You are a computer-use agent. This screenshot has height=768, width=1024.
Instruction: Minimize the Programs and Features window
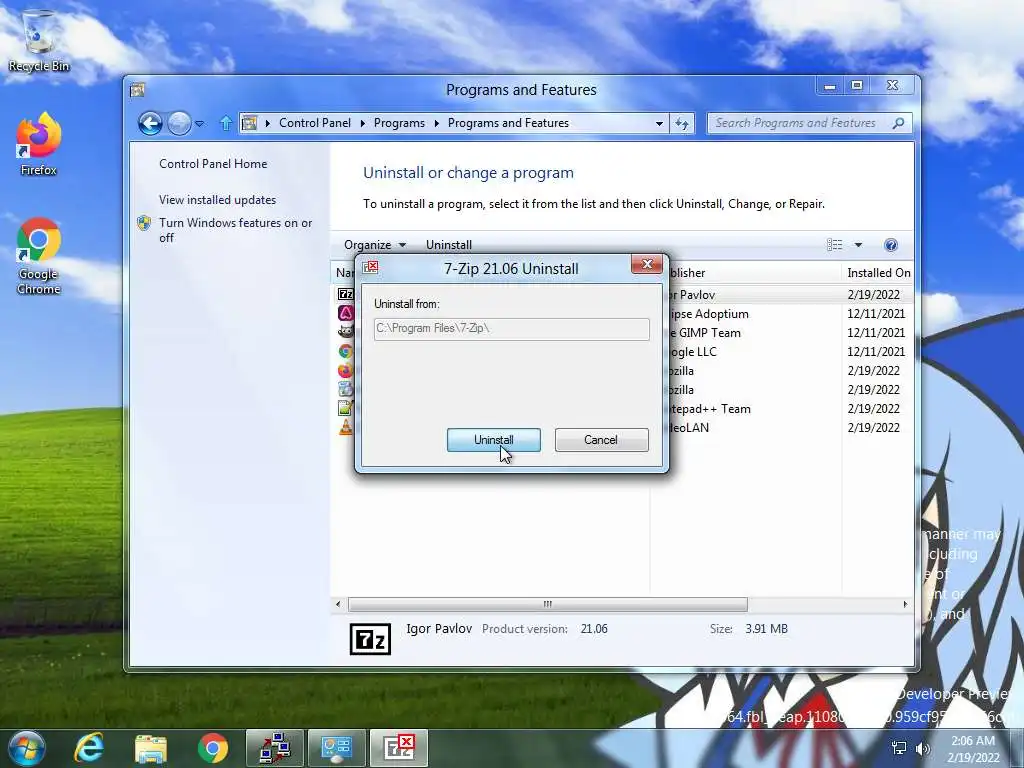tap(829, 86)
